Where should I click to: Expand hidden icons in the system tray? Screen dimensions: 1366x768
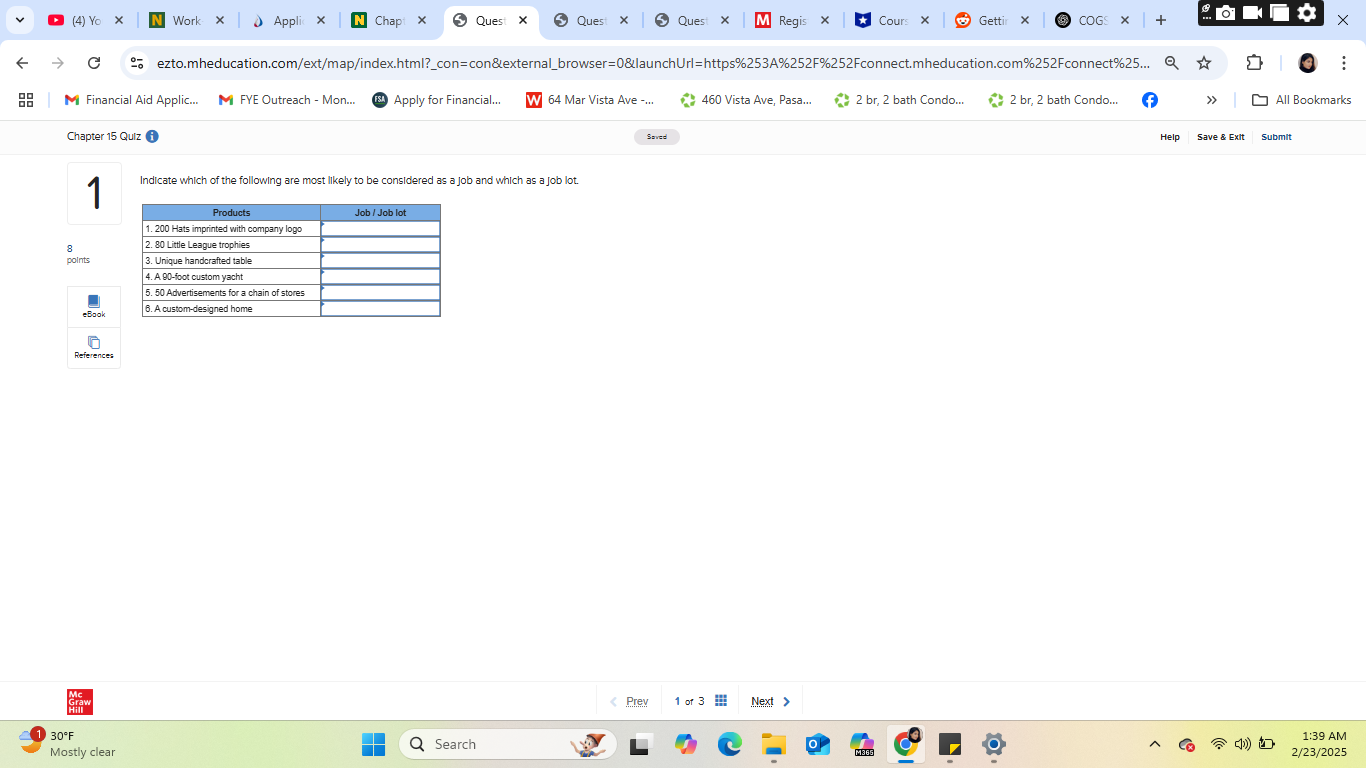[1154, 744]
